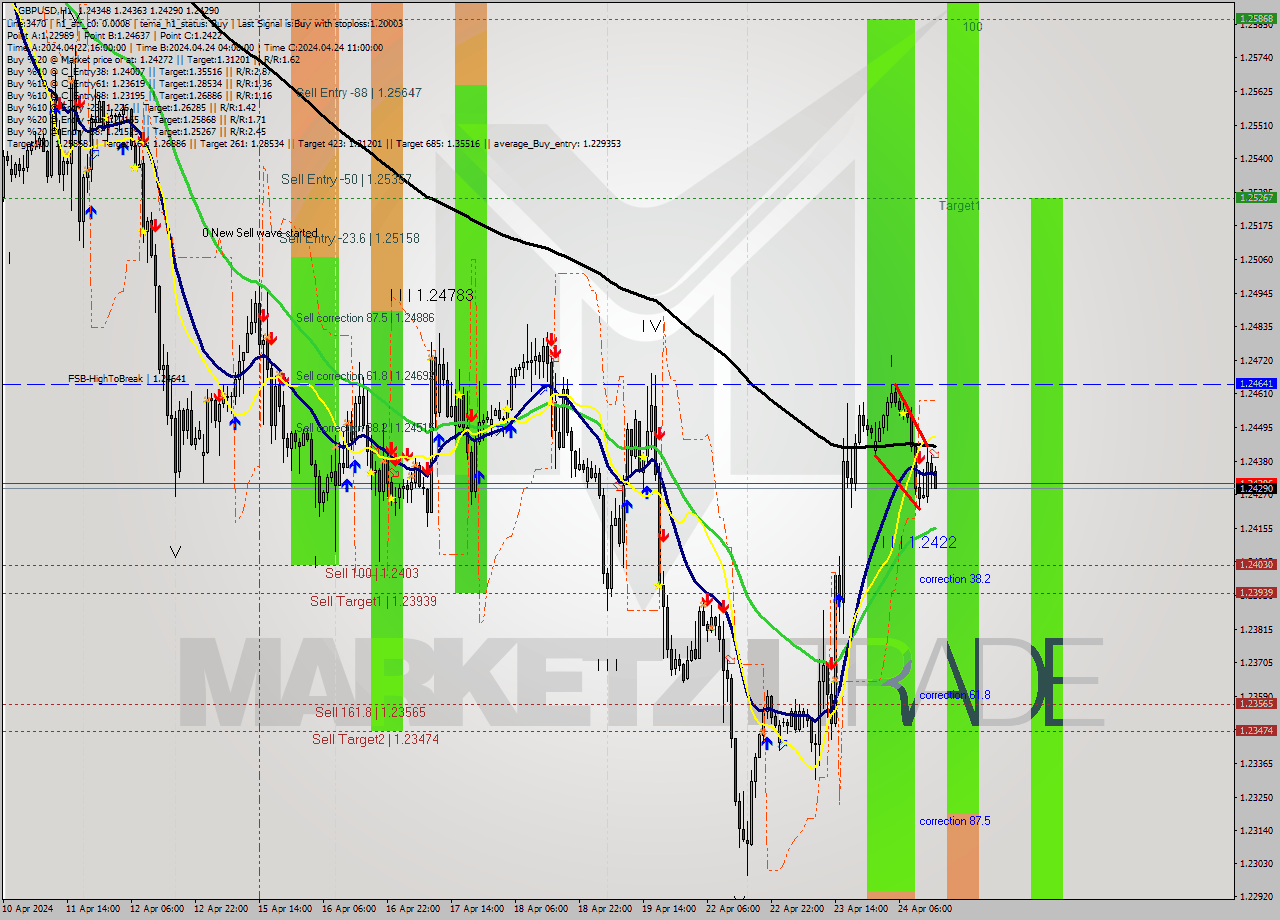Click the '17 Apr 14:00' date on the time axis
Viewport: 1280px width, 920px height.
(x=477, y=909)
